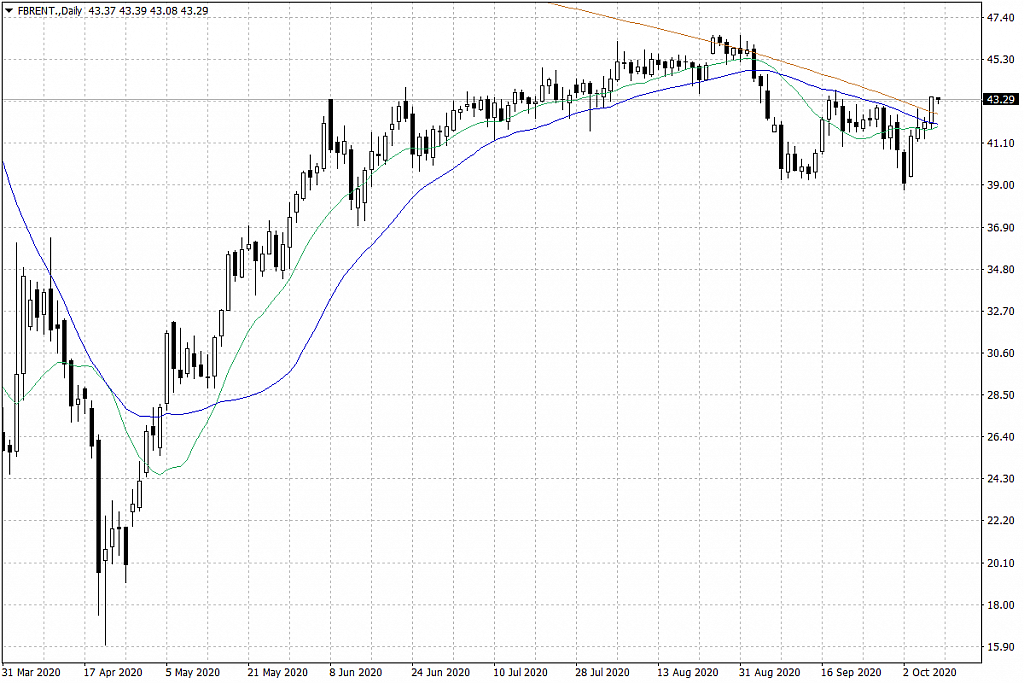This screenshot has width=1024, height=683.
Task: Click the 28.50 price axis label
Action: click(x=1000, y=394)
